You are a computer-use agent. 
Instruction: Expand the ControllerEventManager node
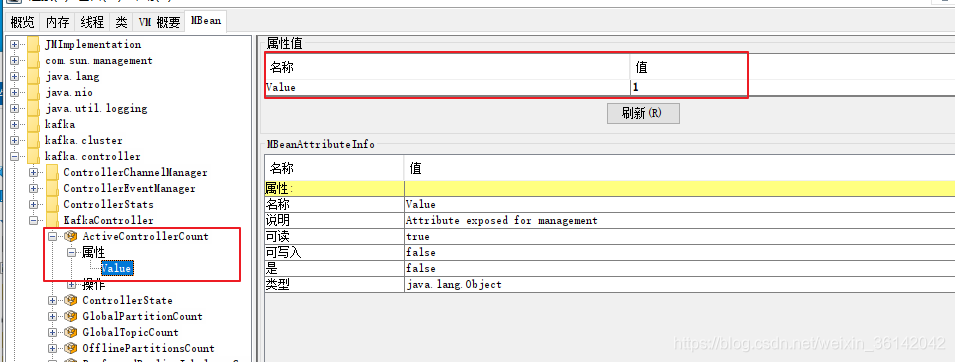coord(33,188)
